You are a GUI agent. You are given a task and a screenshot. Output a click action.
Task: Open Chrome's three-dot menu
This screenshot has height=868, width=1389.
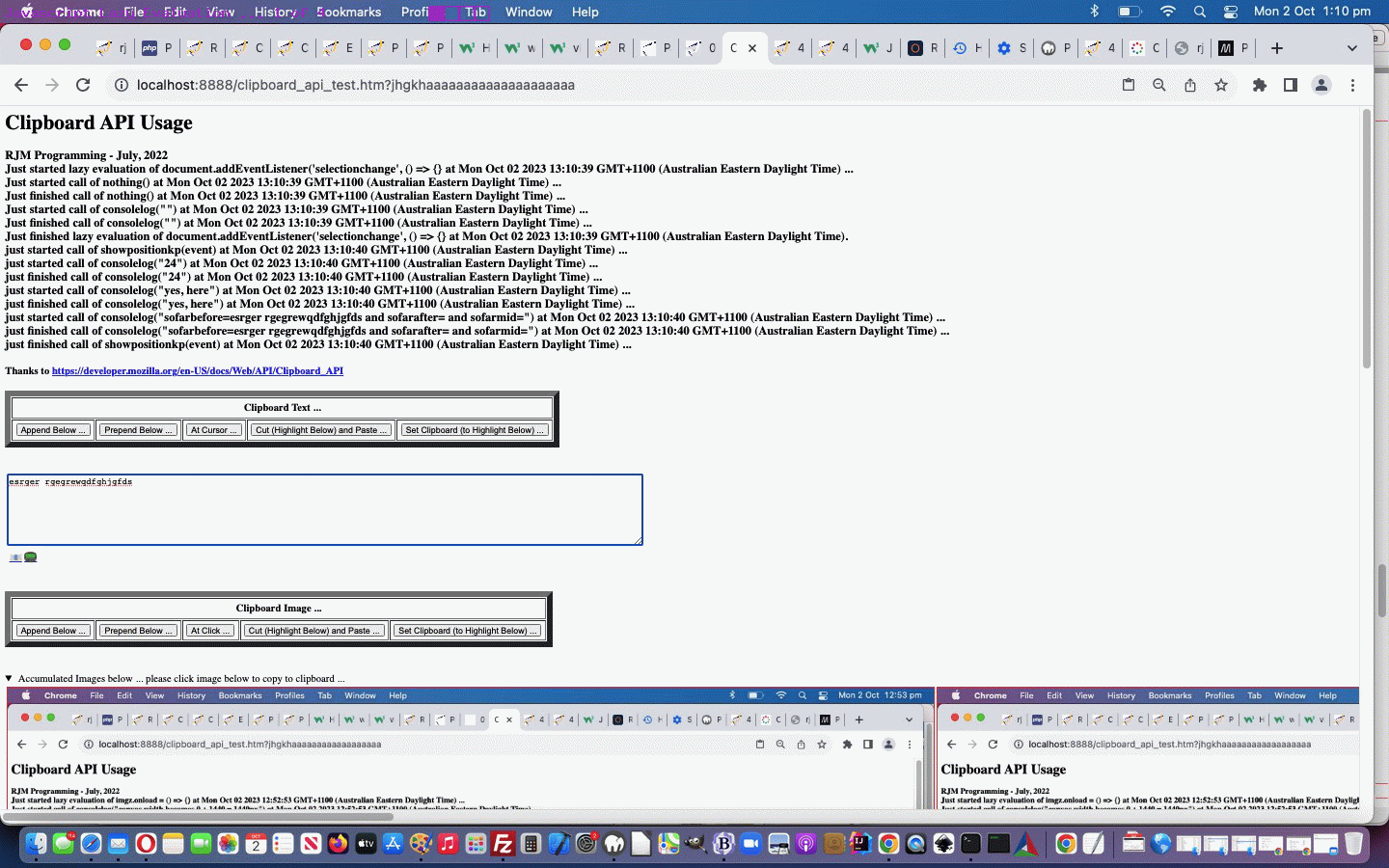coord(1353,85)
